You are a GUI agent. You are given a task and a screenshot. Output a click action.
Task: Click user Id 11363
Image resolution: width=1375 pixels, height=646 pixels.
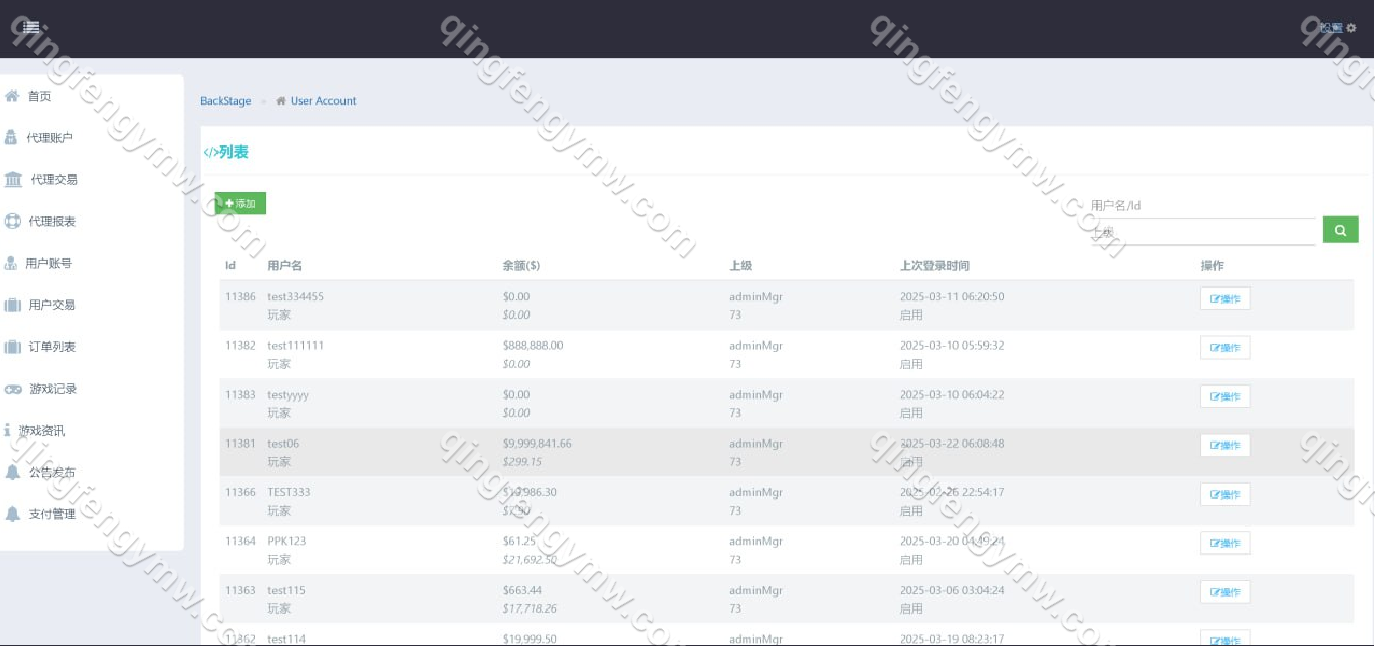click(x=240, y=591)
